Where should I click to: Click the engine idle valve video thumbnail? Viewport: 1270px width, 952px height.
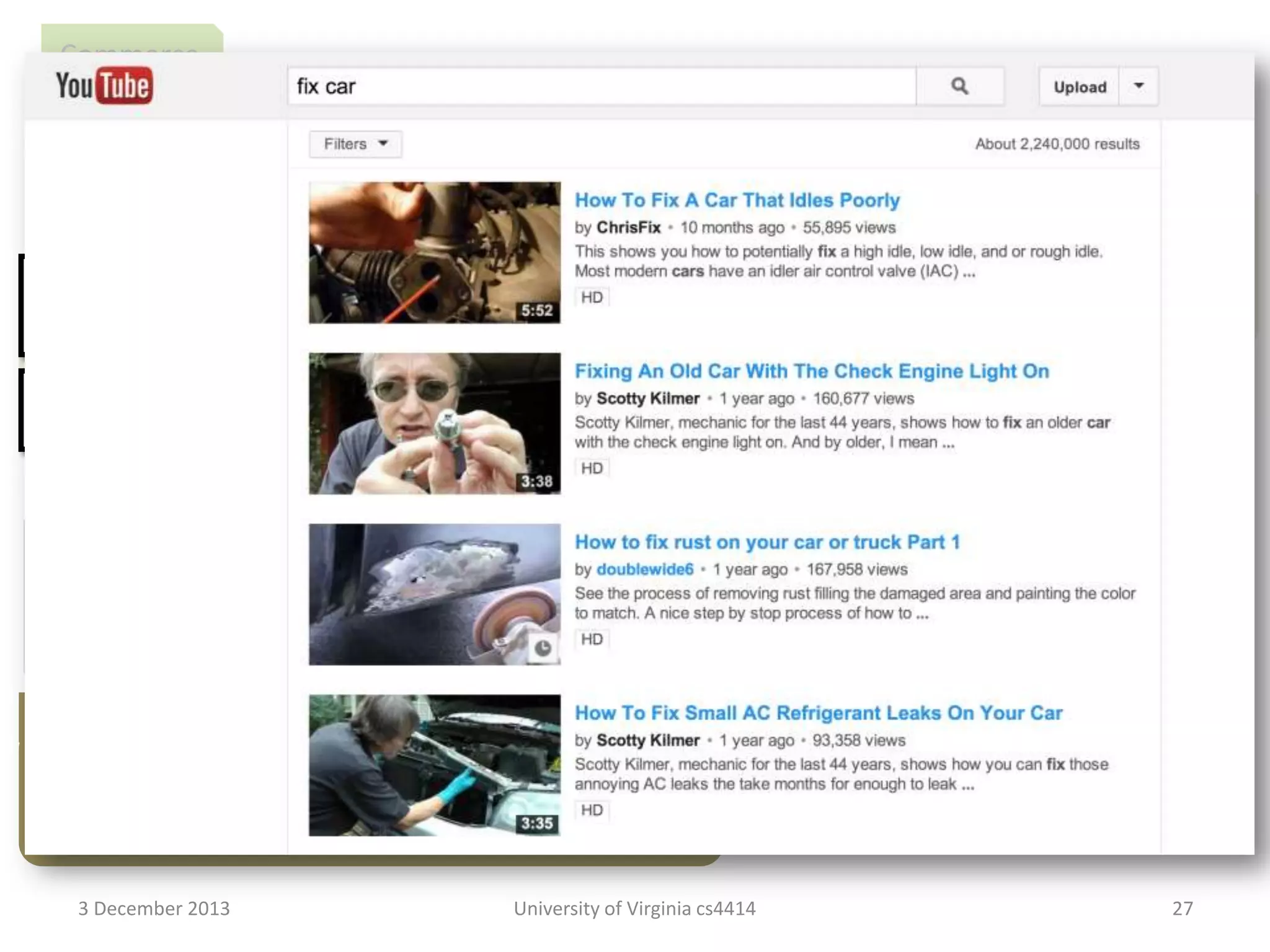click(x=434, y=252)
